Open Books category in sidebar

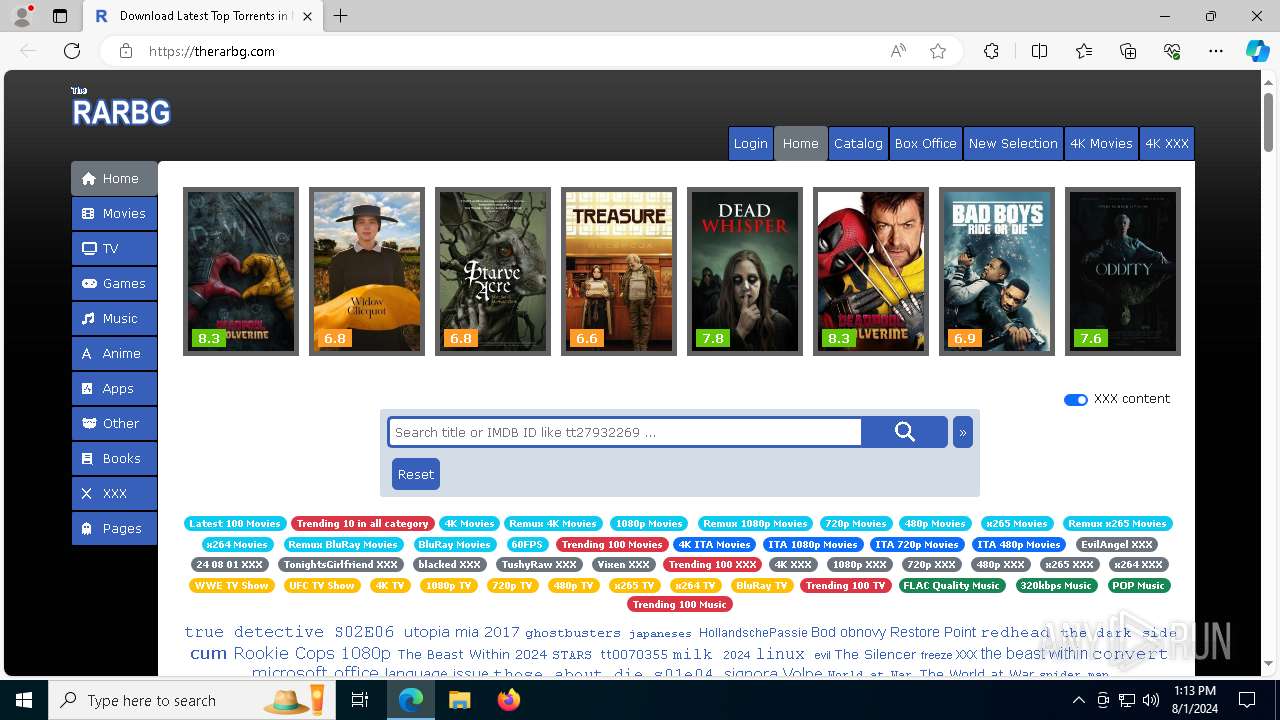pos(114,458)
